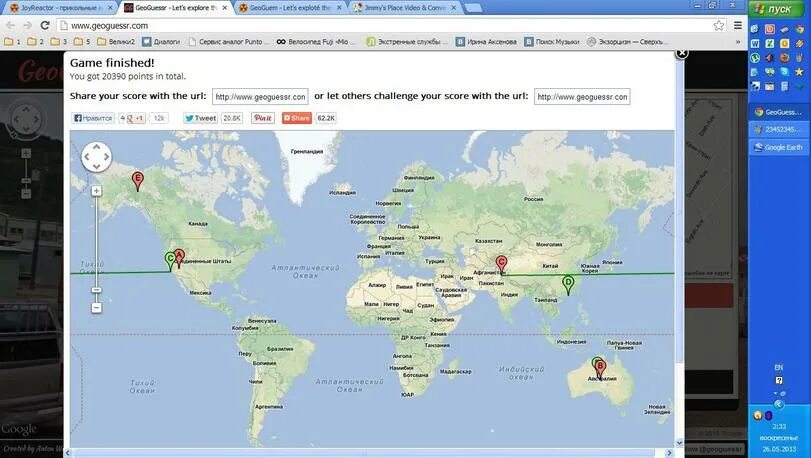The width and height of the screenshot is (811, 458).
Task: Switch to the JoyReactor tab
Action: pyautogui.click(x=61, y=8)
